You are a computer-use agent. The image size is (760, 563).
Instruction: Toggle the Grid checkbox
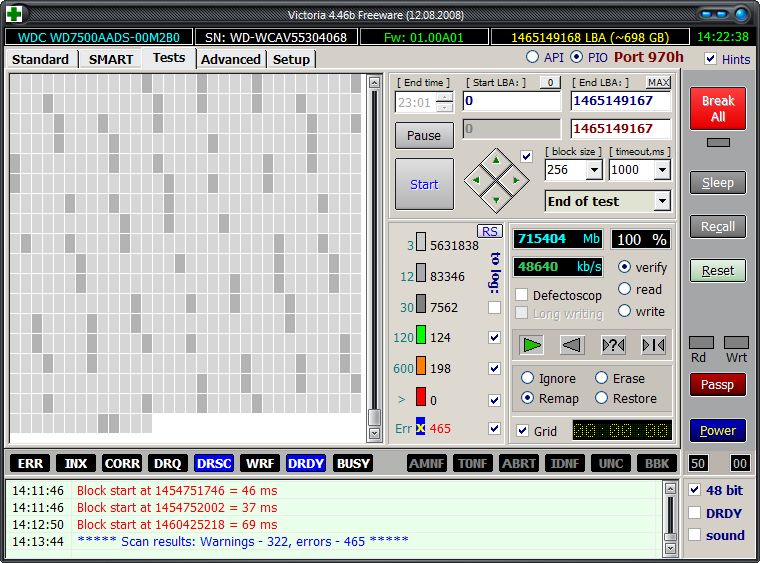(522, 431)
